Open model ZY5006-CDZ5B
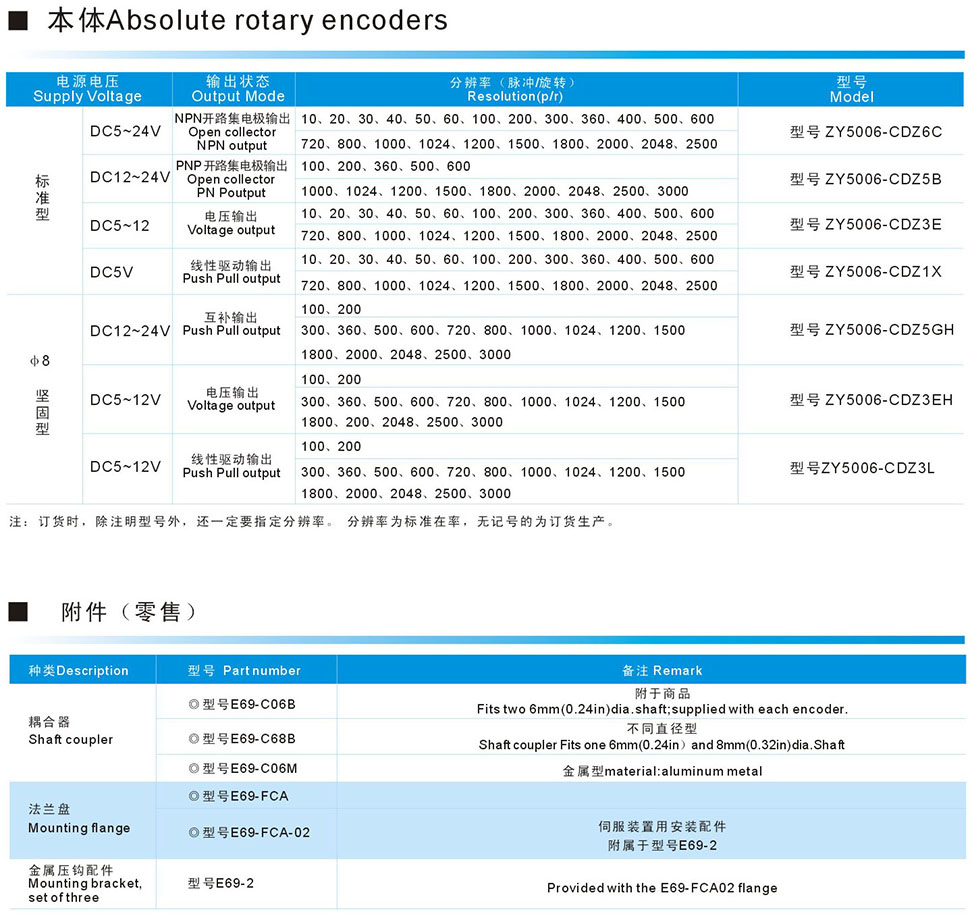This screenshot has width=970, height=916. pyautogui.click(x=866, y=179)
